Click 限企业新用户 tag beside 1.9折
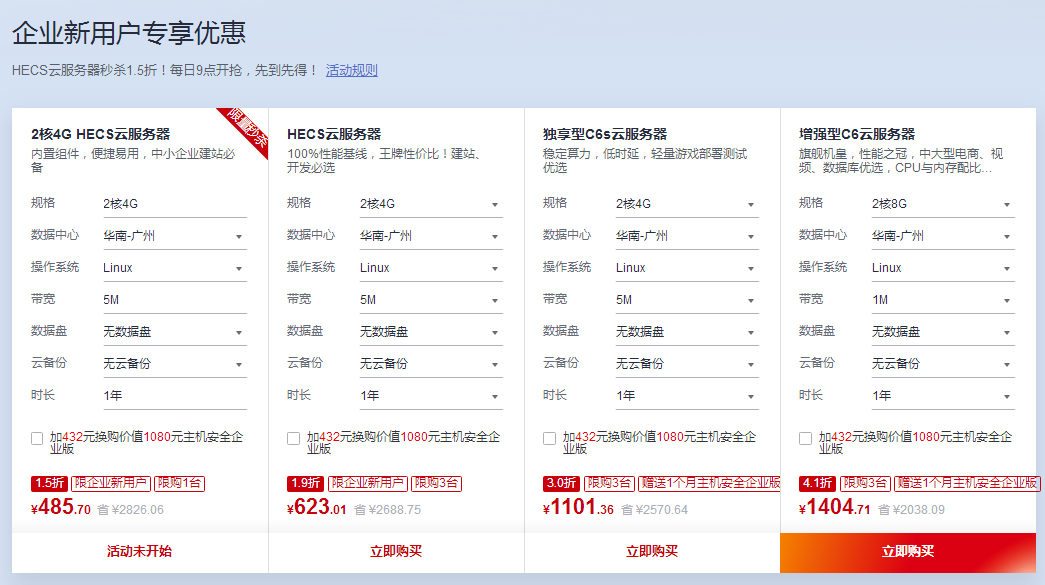 tap(368, 483)
